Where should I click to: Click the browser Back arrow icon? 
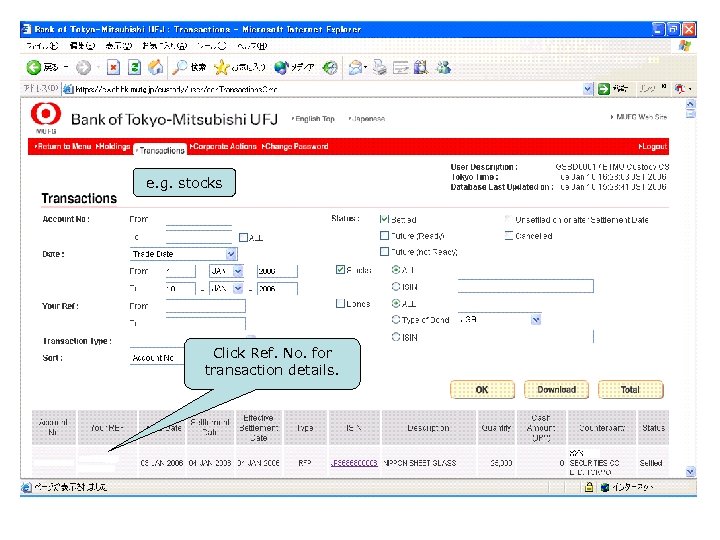(34, 68)
